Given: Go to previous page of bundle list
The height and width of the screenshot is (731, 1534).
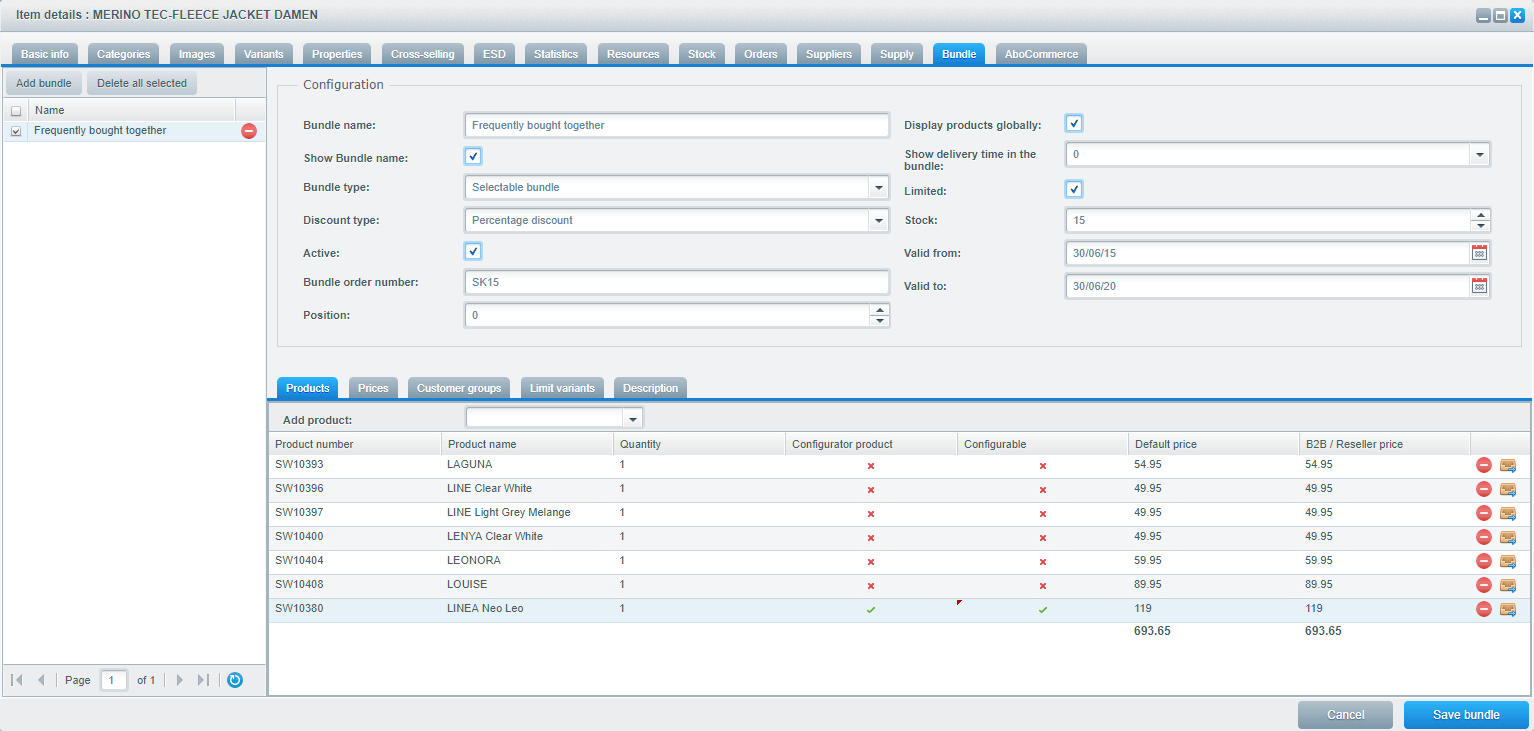Looking at the screenshot, I should (x=41, y=680).
